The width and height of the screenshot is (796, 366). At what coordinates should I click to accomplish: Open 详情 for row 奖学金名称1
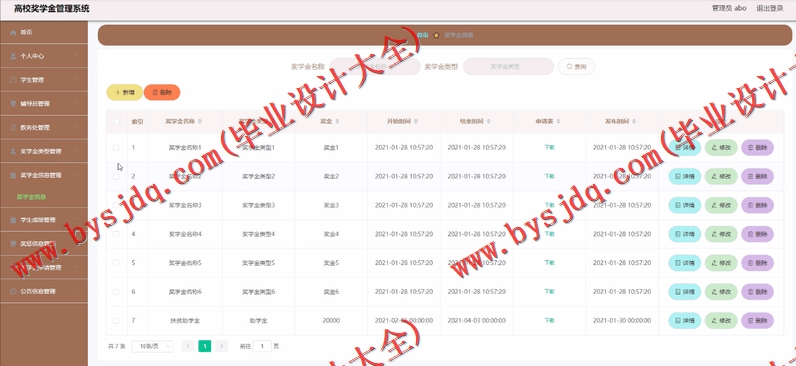[x=684, y=148]
